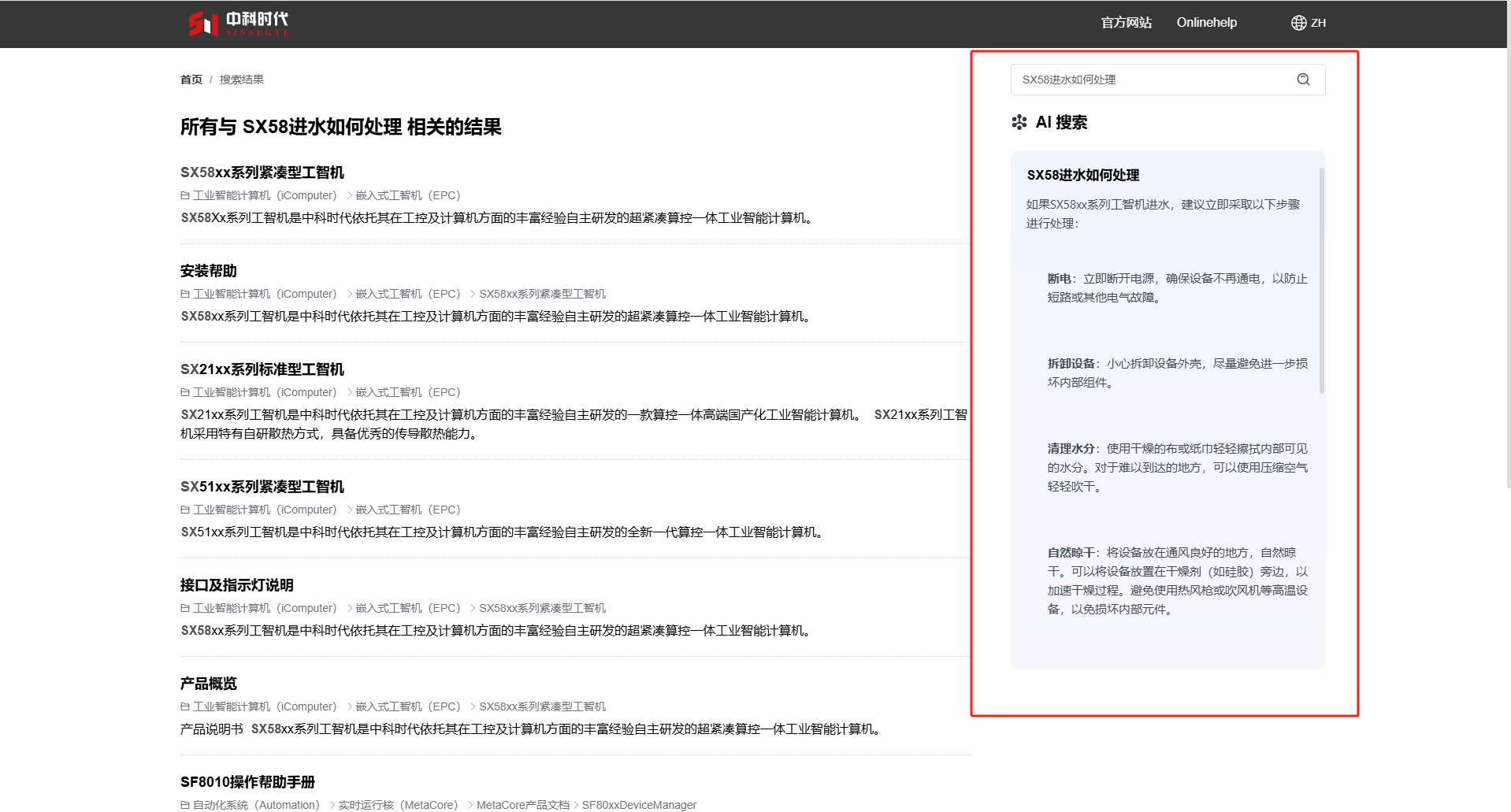Image resolution: width=1511 pixels, height=812 pixels.
Task: Click the AI 搜索 heading text
Action: coord(1061,122)
